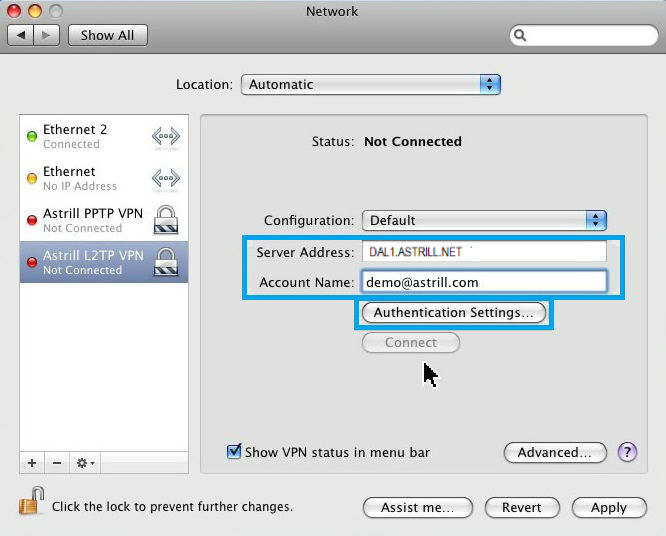Open the Location dropdown
The height and width of the screenshot is (536, 666).
[370, 85]
